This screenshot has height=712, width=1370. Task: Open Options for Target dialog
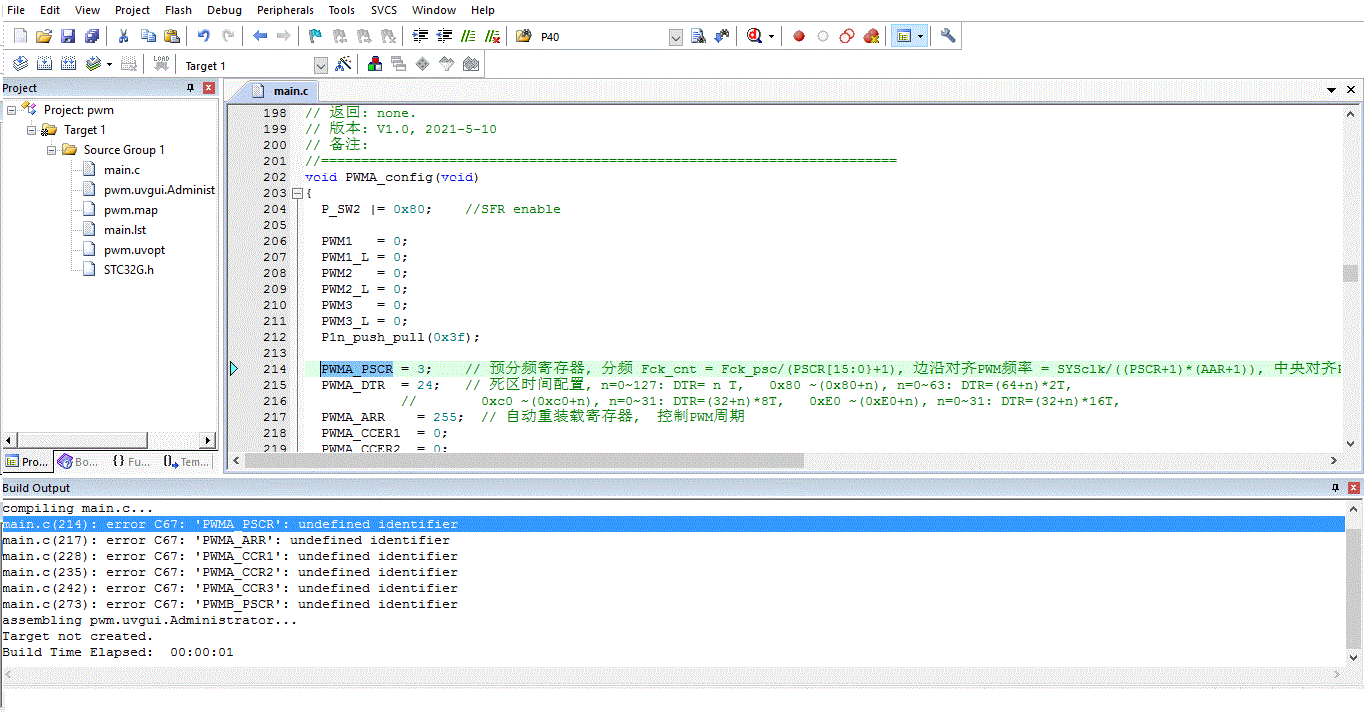coord(343,64)
